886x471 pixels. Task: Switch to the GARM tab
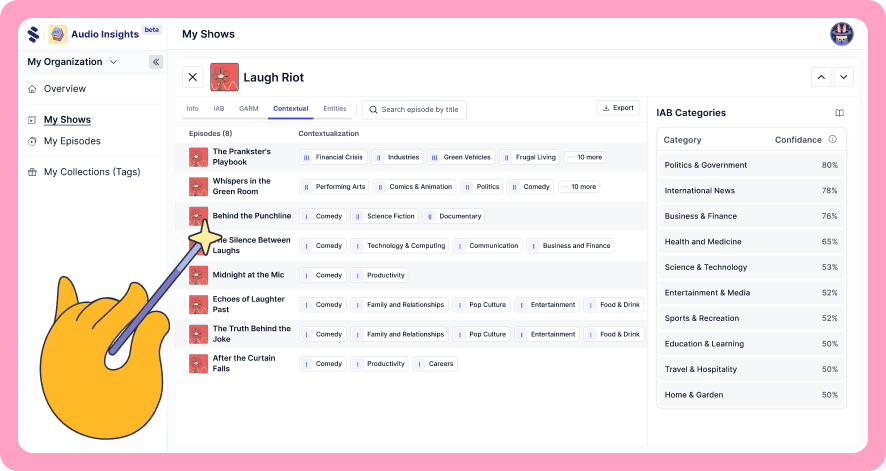[249, 108]
